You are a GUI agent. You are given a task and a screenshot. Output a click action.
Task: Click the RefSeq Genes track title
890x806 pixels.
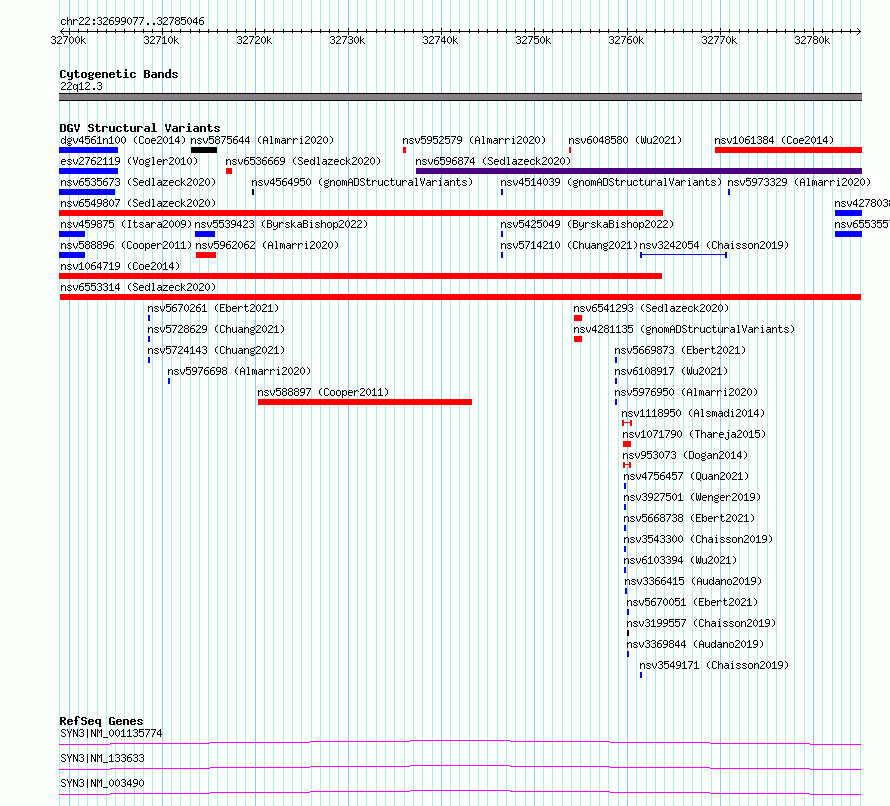click(x=101, y=721)
